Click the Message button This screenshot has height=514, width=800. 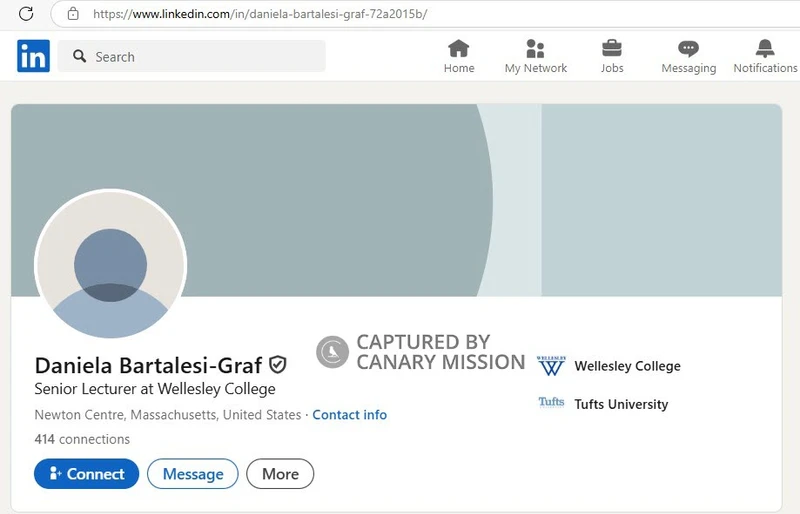pos(193,474)
